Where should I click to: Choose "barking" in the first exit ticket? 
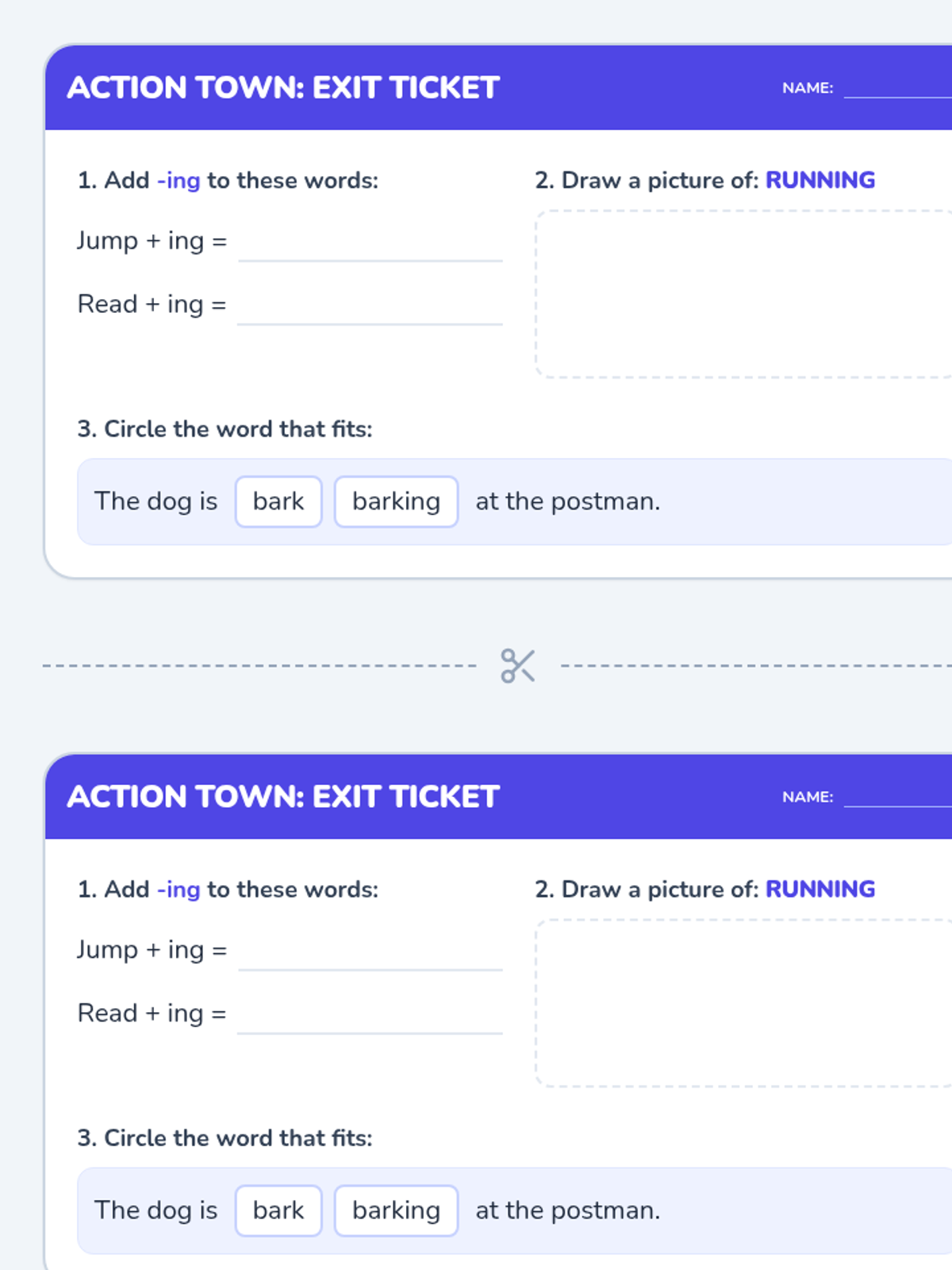[x=396, y=502]
